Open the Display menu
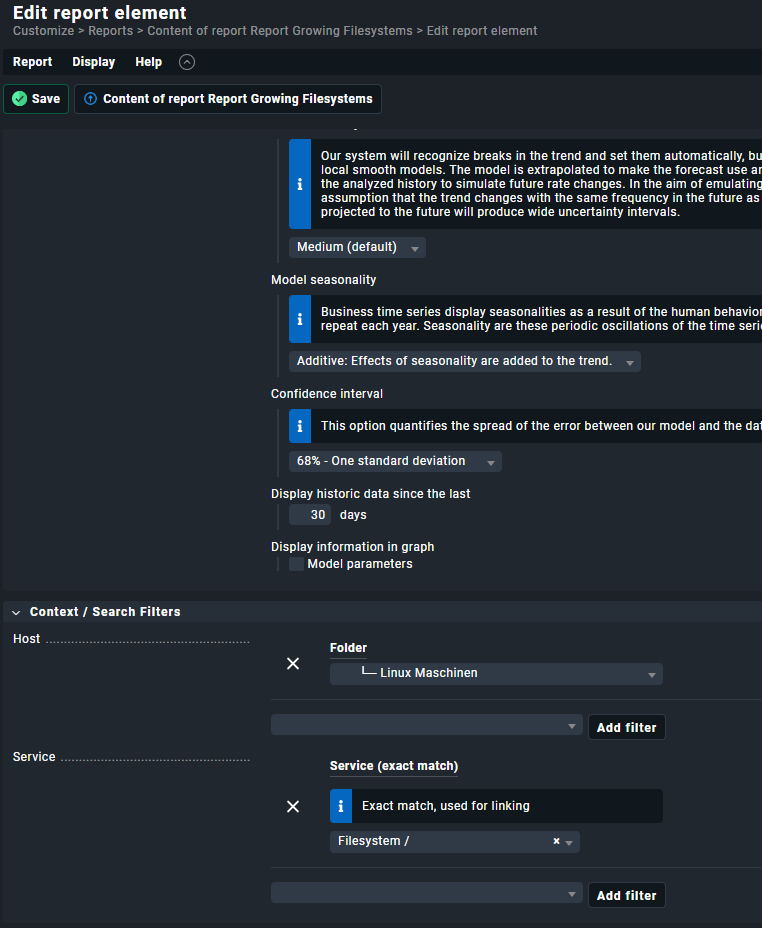The image size is (762, 928). tap(93, 62)
